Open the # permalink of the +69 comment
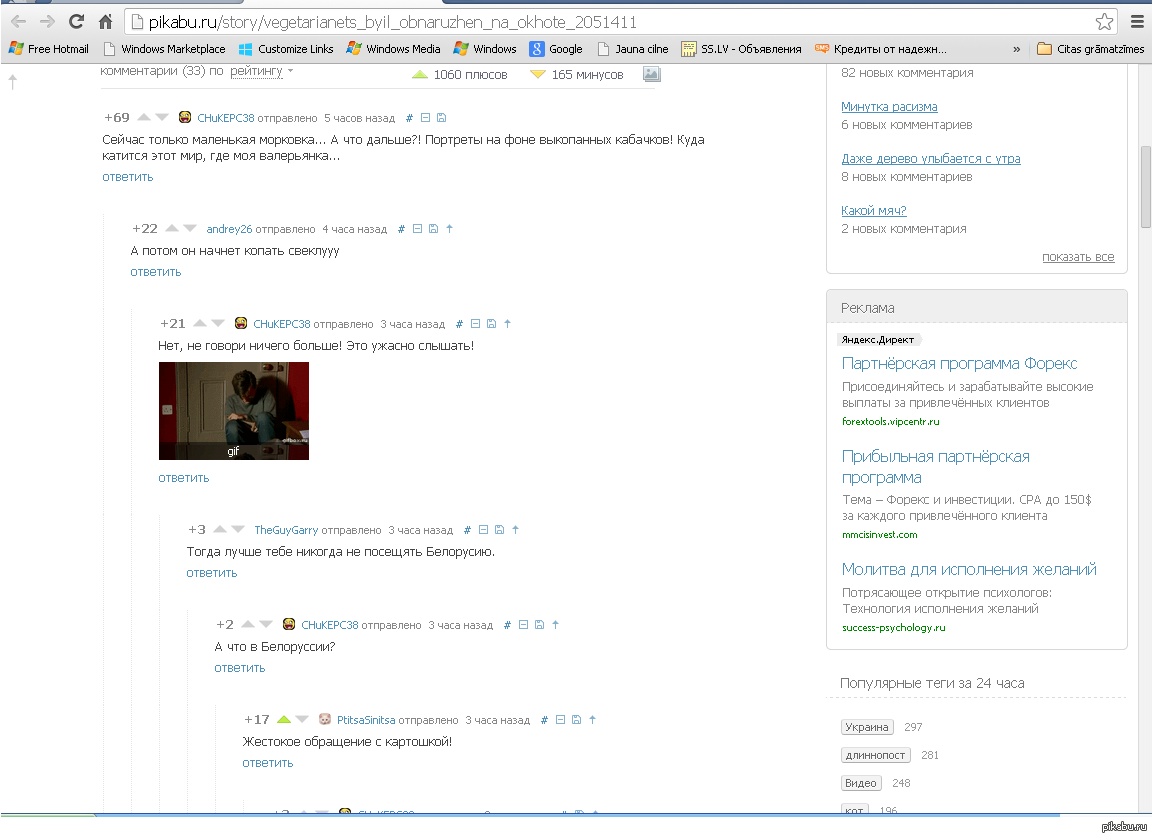 pos(409,118)
